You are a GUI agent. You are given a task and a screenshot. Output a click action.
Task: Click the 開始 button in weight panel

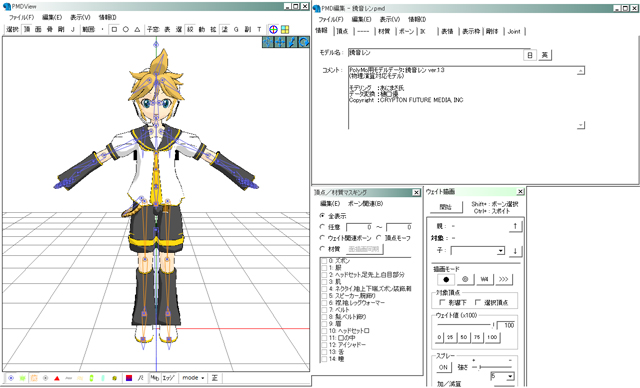(446, 207)
